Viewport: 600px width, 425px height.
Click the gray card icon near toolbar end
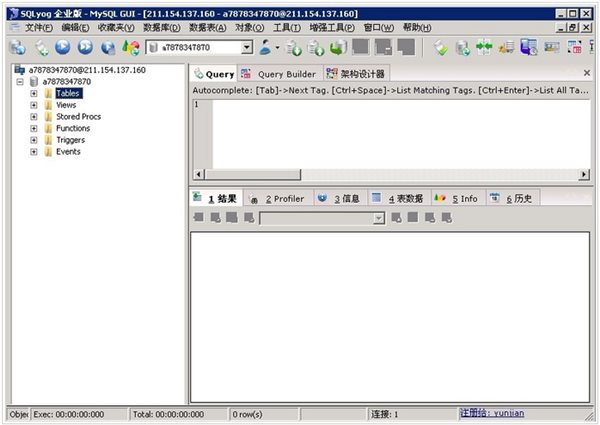pos(552,47)
